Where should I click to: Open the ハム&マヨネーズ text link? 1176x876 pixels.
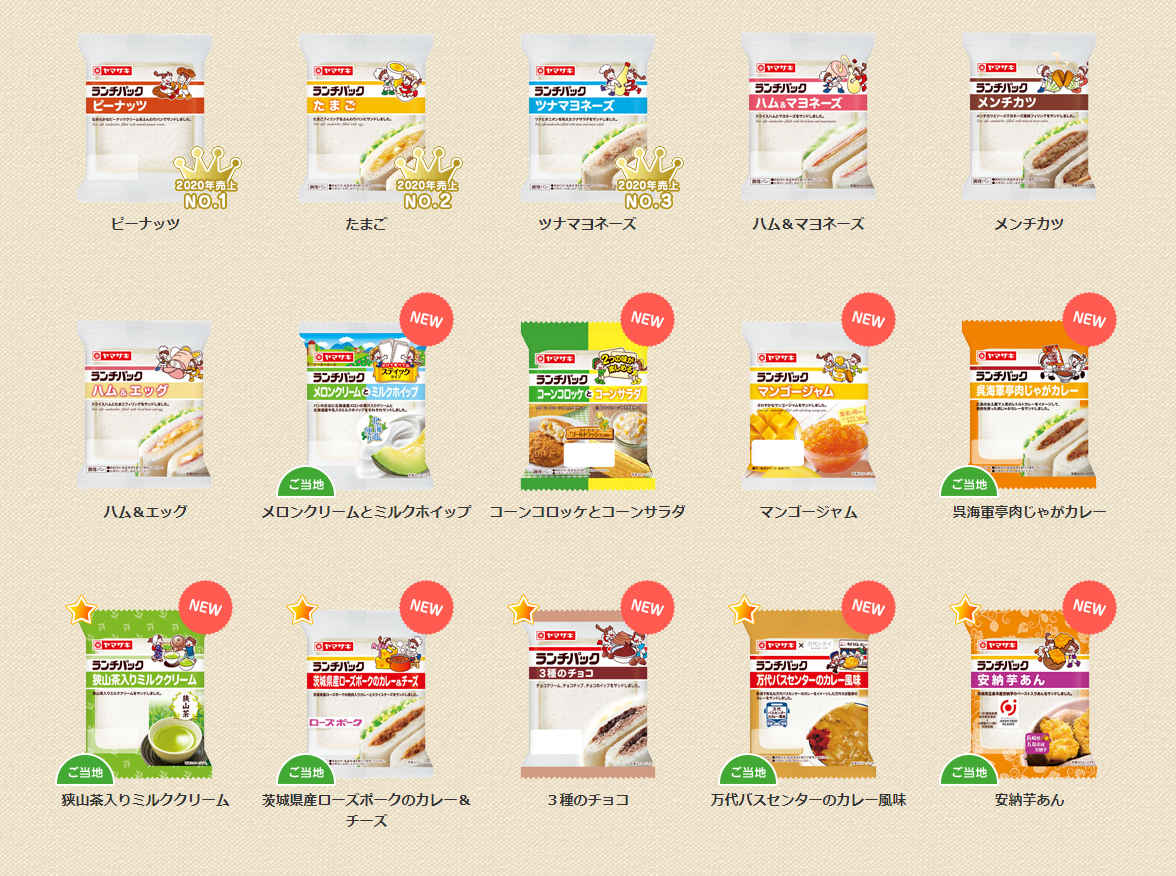pyautogui.click(x=808, y=224)
